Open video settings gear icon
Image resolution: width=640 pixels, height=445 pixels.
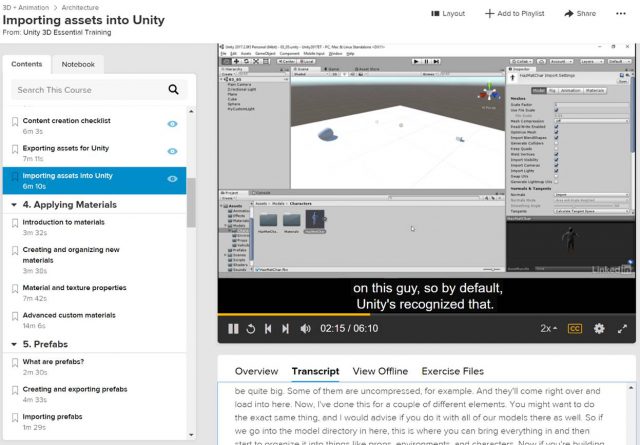599,329
